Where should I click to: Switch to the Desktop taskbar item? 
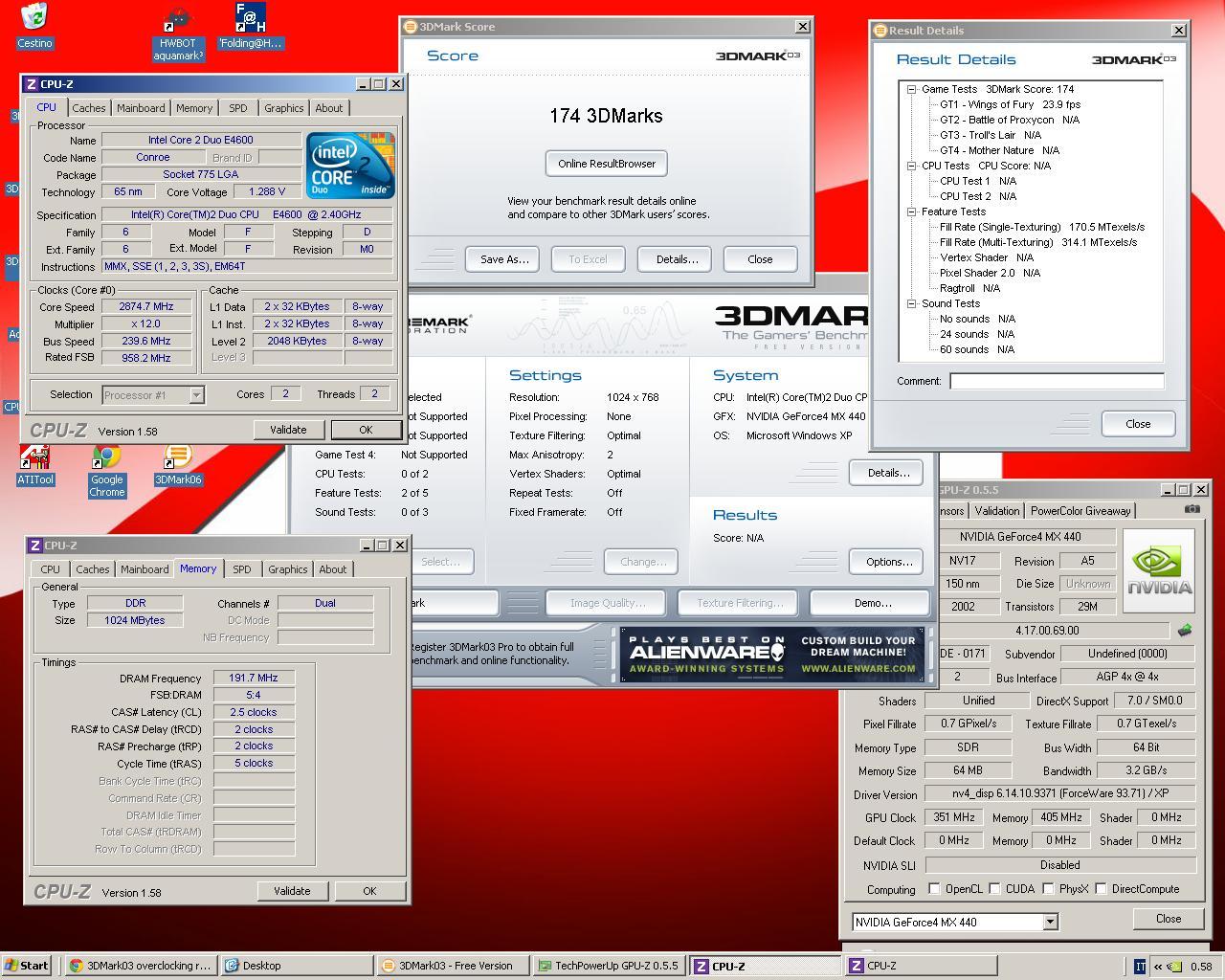click(297, 966)
